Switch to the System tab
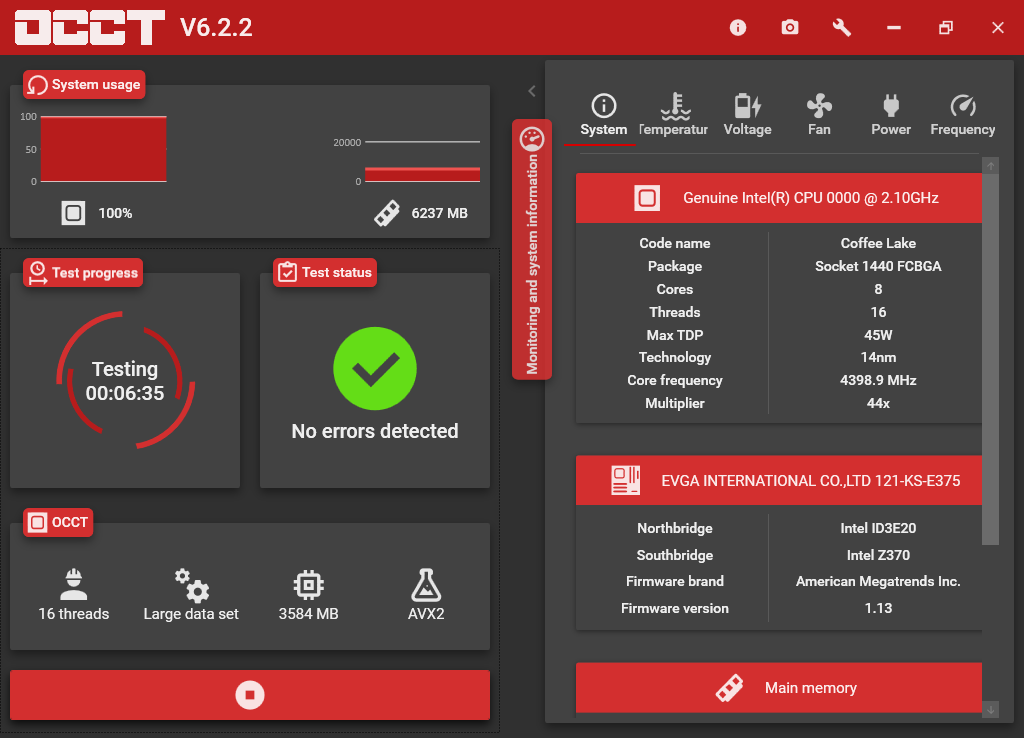This screenshot has height=738, width=1024. 603,115
